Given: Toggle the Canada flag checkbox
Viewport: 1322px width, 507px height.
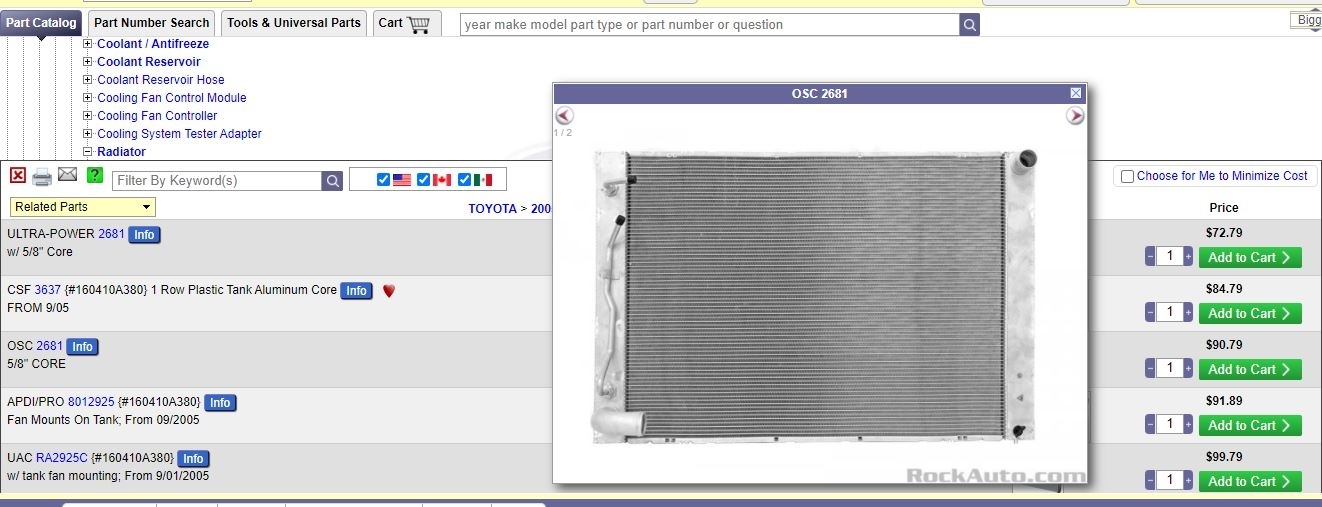Looking at the screenshot, I should (424, 180).
